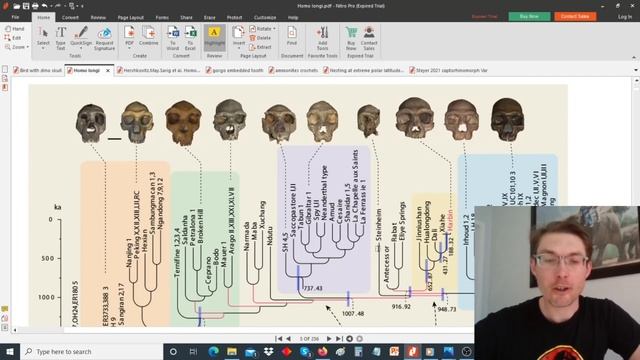Viewport: 640px width, 360px height.
Task: Click the previous view round button
Action: (349, 339)
